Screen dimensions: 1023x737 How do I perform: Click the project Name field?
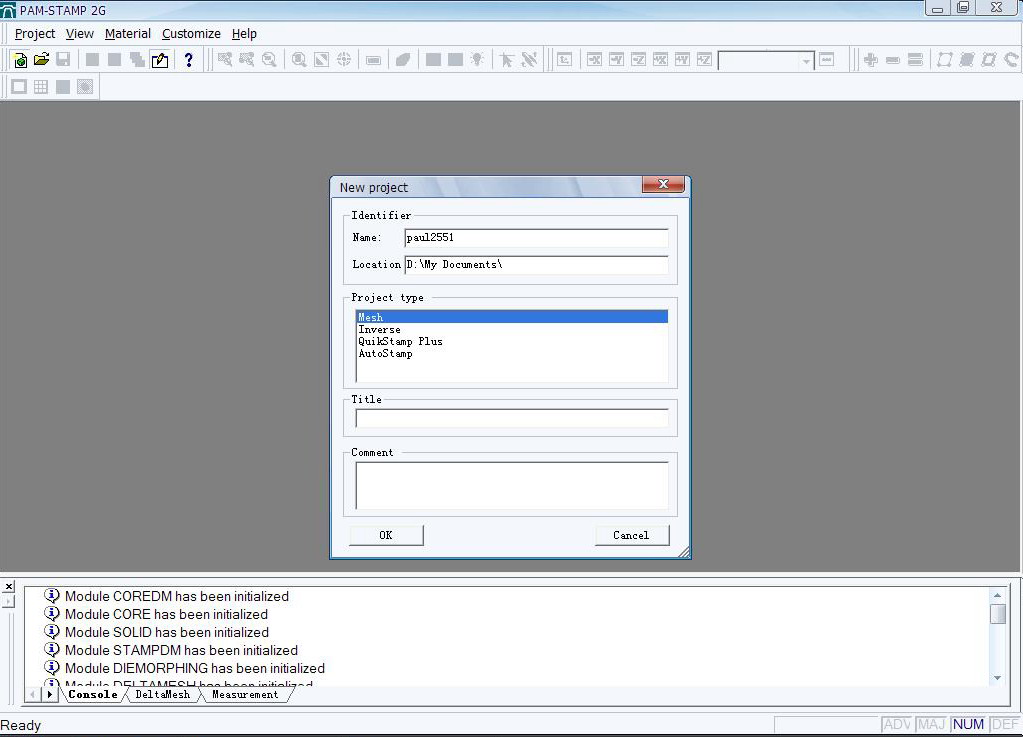536,237
